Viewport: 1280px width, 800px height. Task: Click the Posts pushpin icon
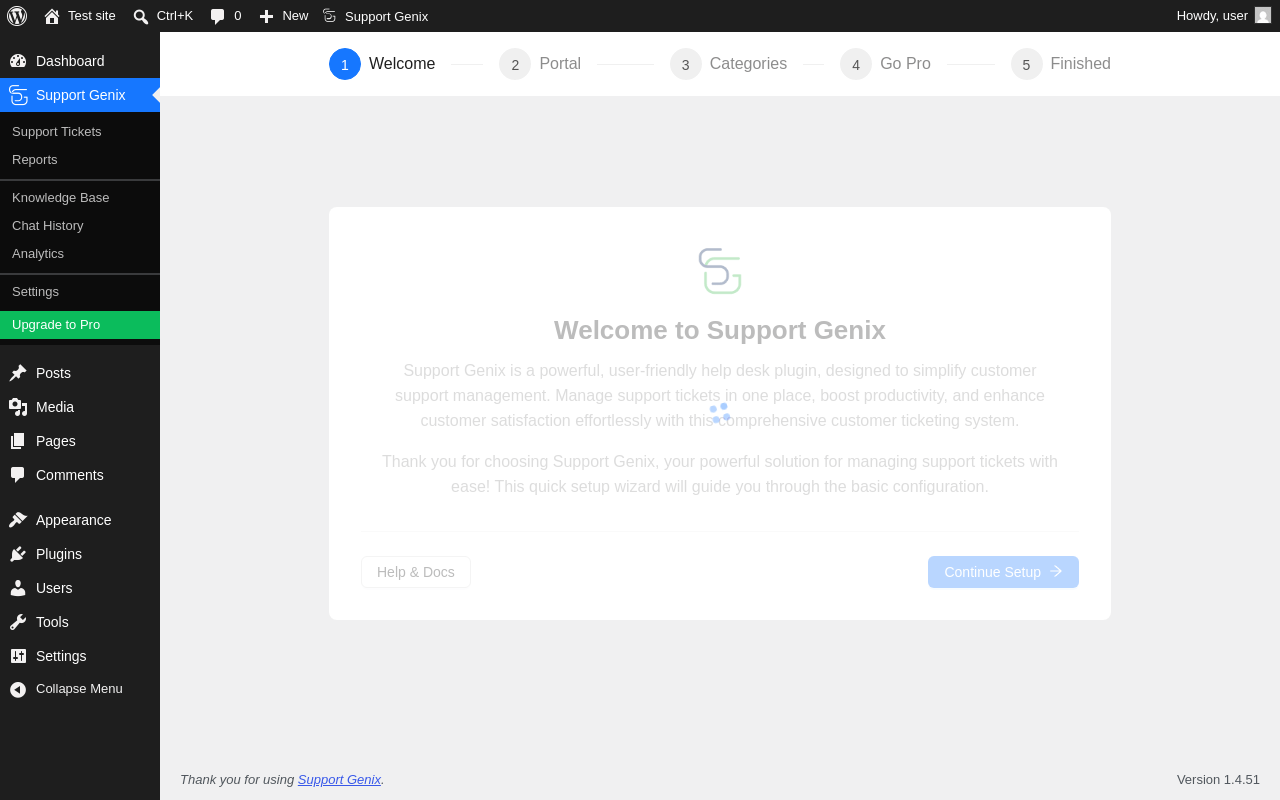tap(18, 373)
